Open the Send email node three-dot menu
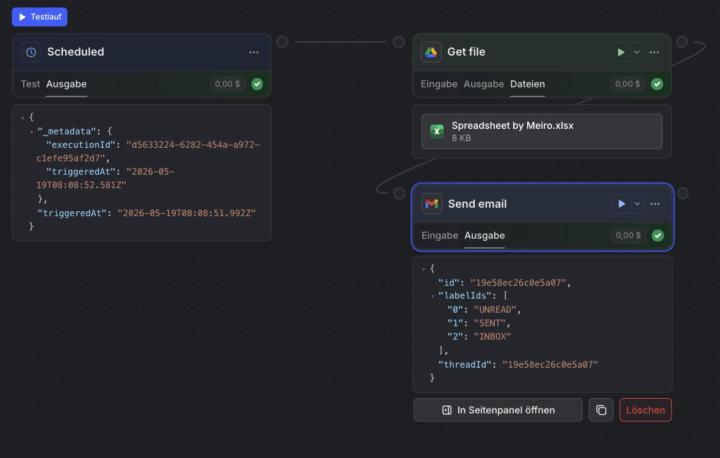The image size is (720, 458). (x=655, y=204)
